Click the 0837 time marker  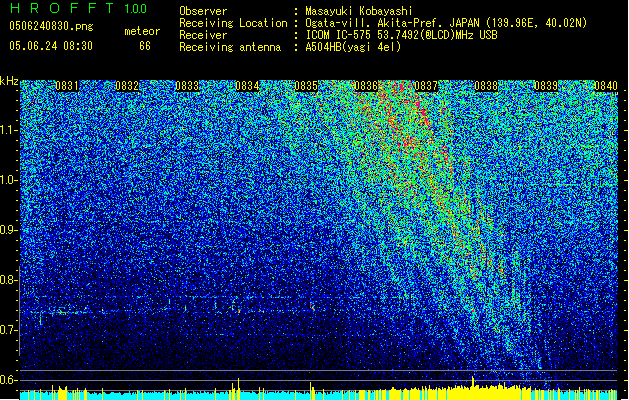coord(426,86)
